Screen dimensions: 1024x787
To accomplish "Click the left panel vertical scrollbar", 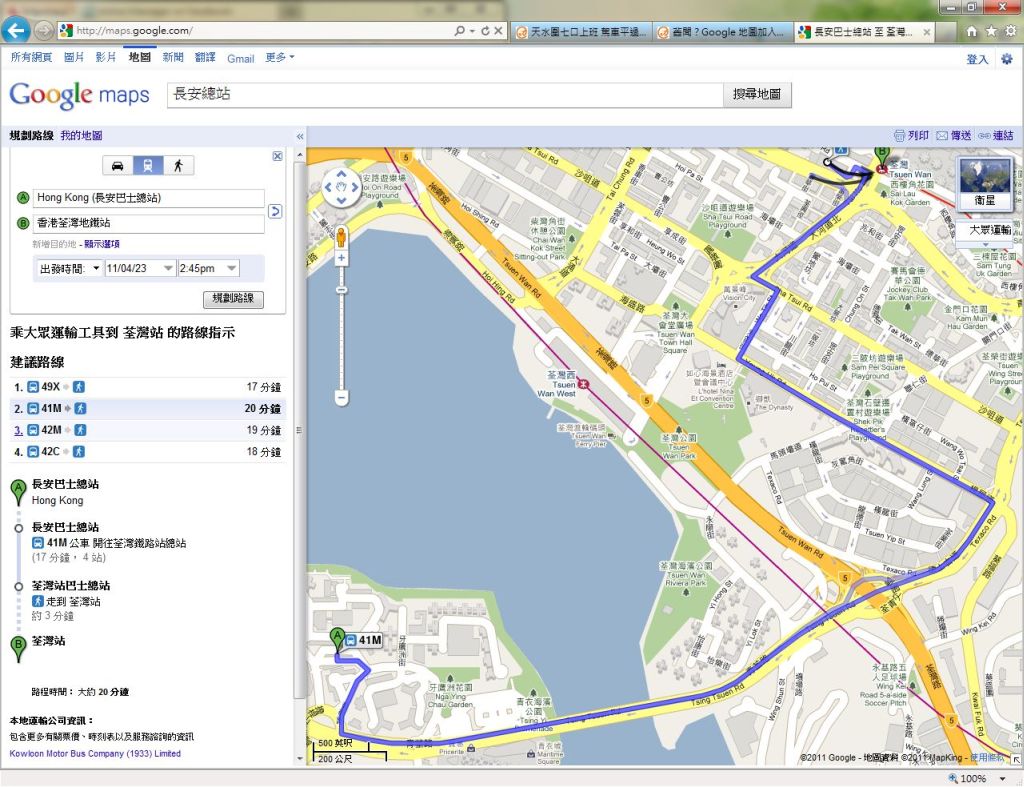I will tap(300, 431).
